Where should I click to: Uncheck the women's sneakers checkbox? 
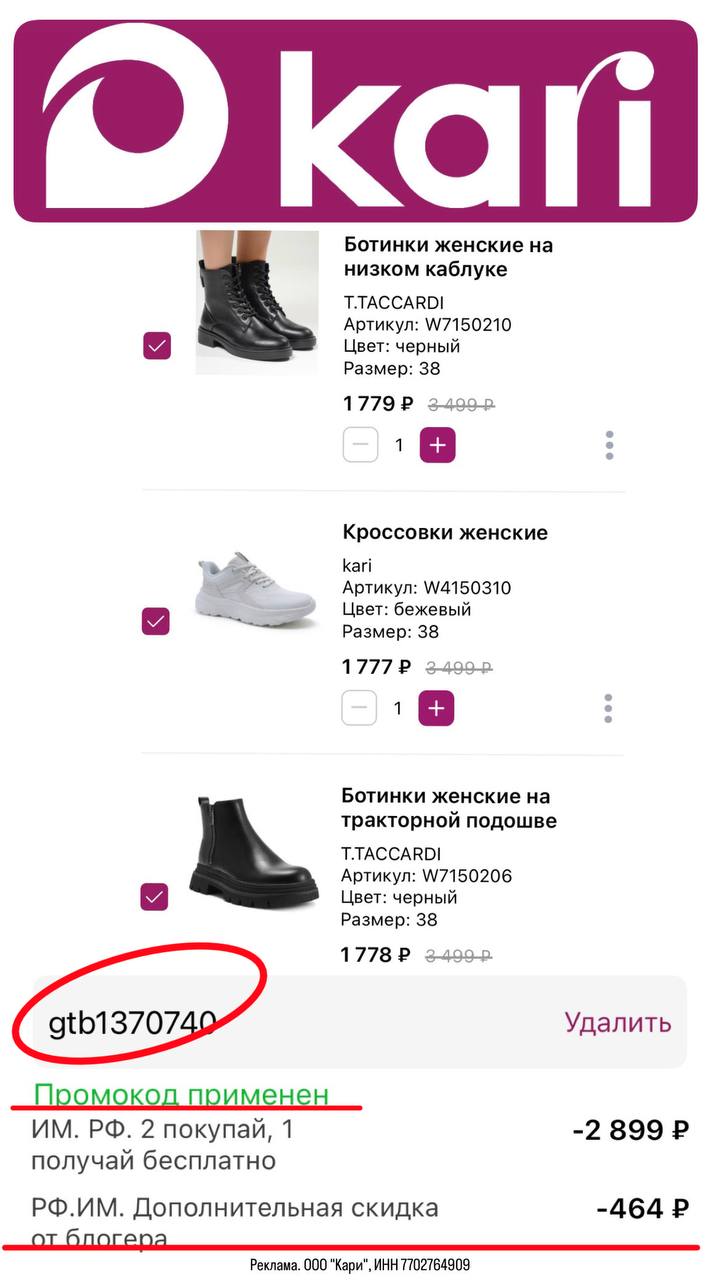pyautogui.click(x=155, y=621)
